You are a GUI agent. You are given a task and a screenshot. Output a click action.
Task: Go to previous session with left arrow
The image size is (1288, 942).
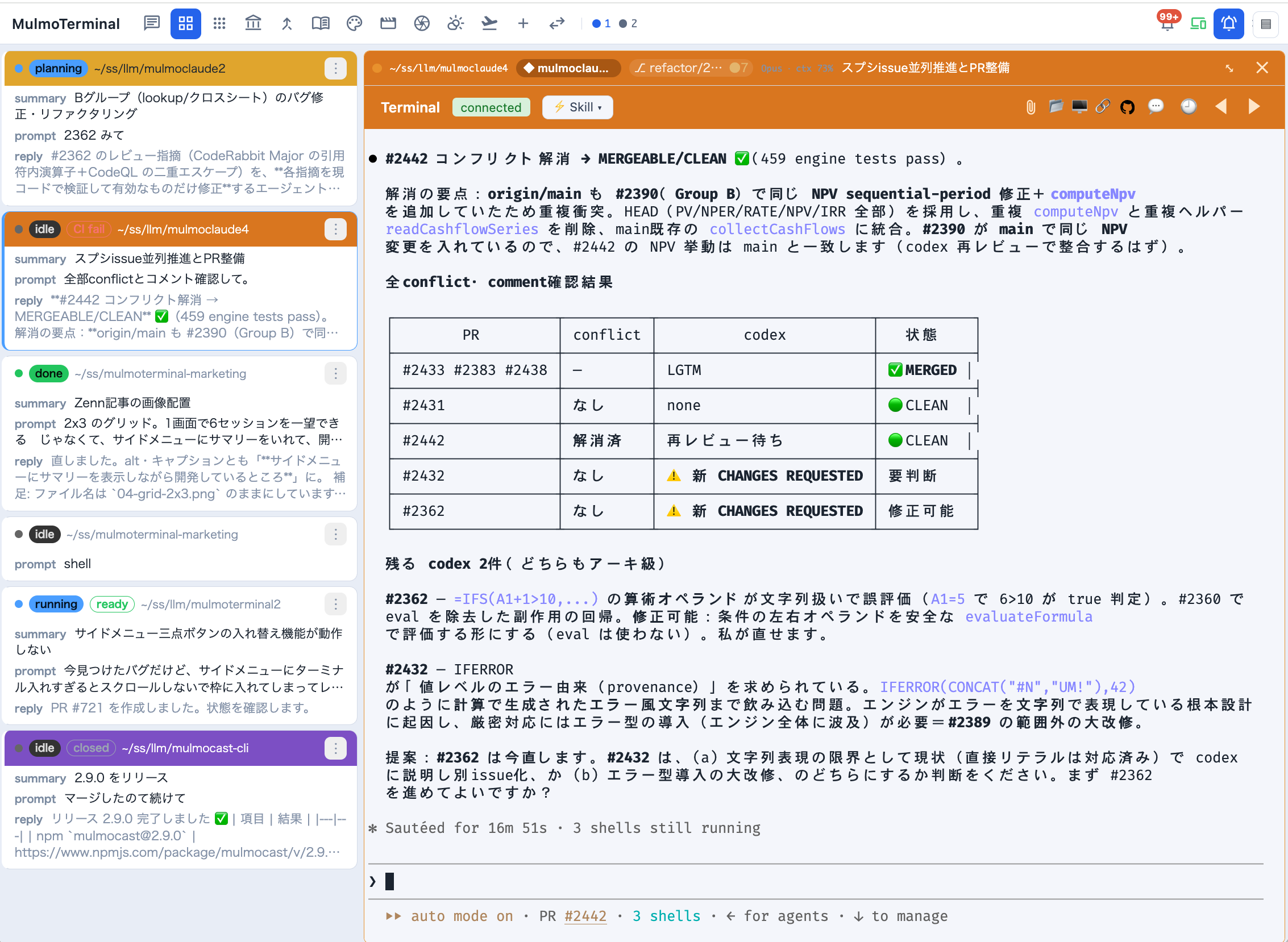(x=1221, y=107)
